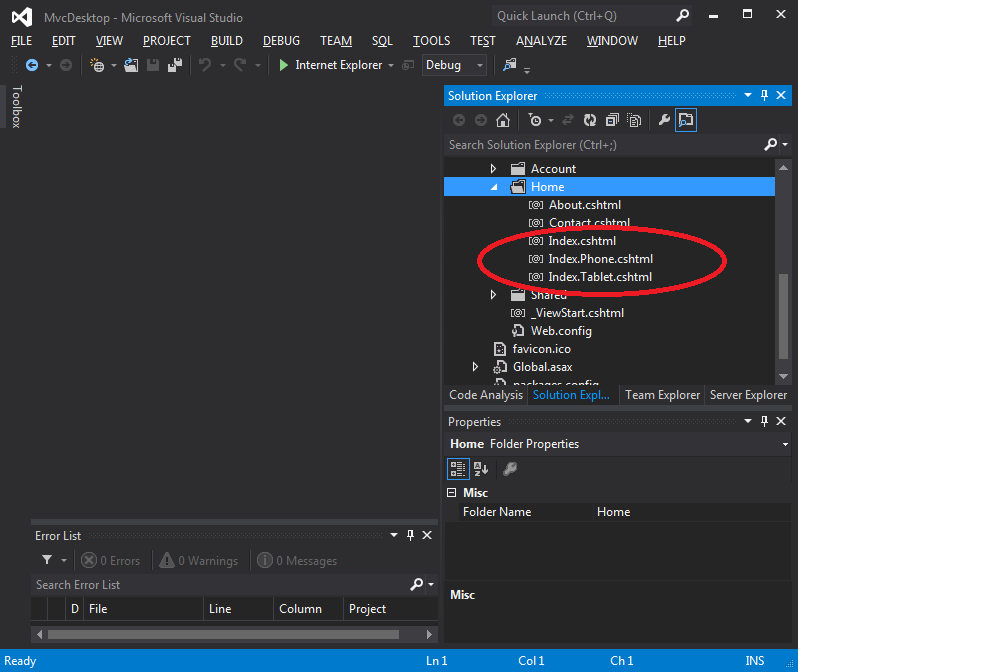Screen dimensions: 987x672
Task: Pin the Properties panel
Action: [x=764, y=422]
